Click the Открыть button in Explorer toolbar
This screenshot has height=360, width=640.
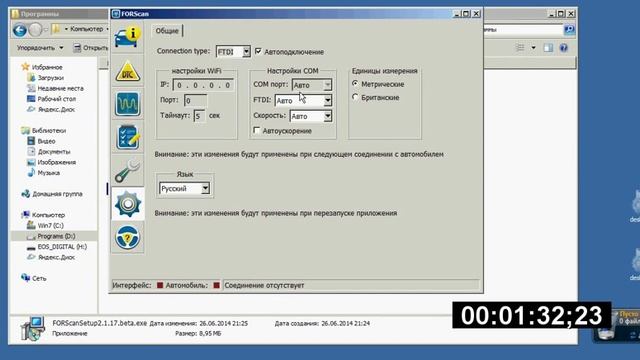coord(90,48)
